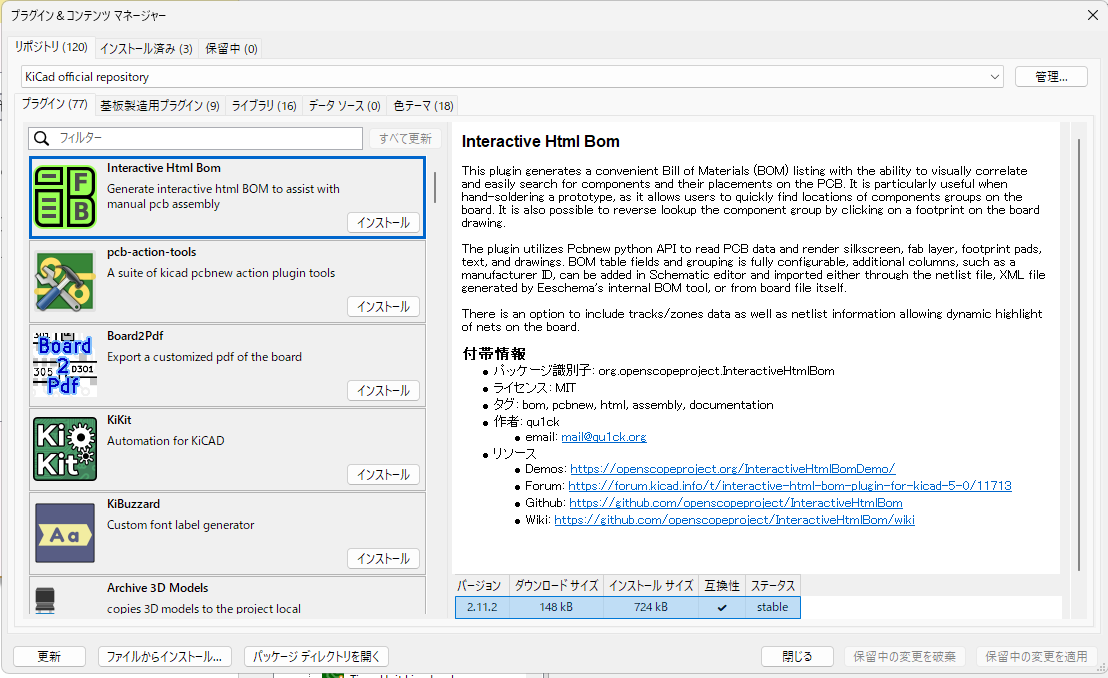
Task: Focus the フィルター search field
Action: pos(196,138)
